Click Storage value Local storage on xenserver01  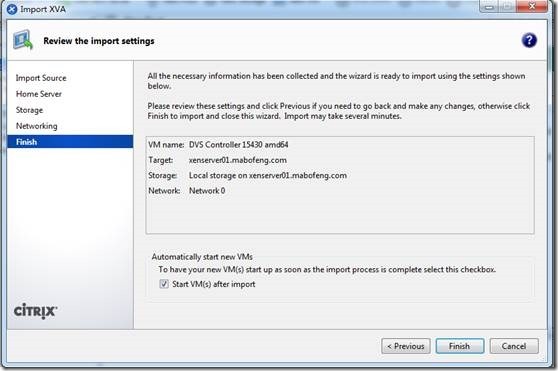268,175
